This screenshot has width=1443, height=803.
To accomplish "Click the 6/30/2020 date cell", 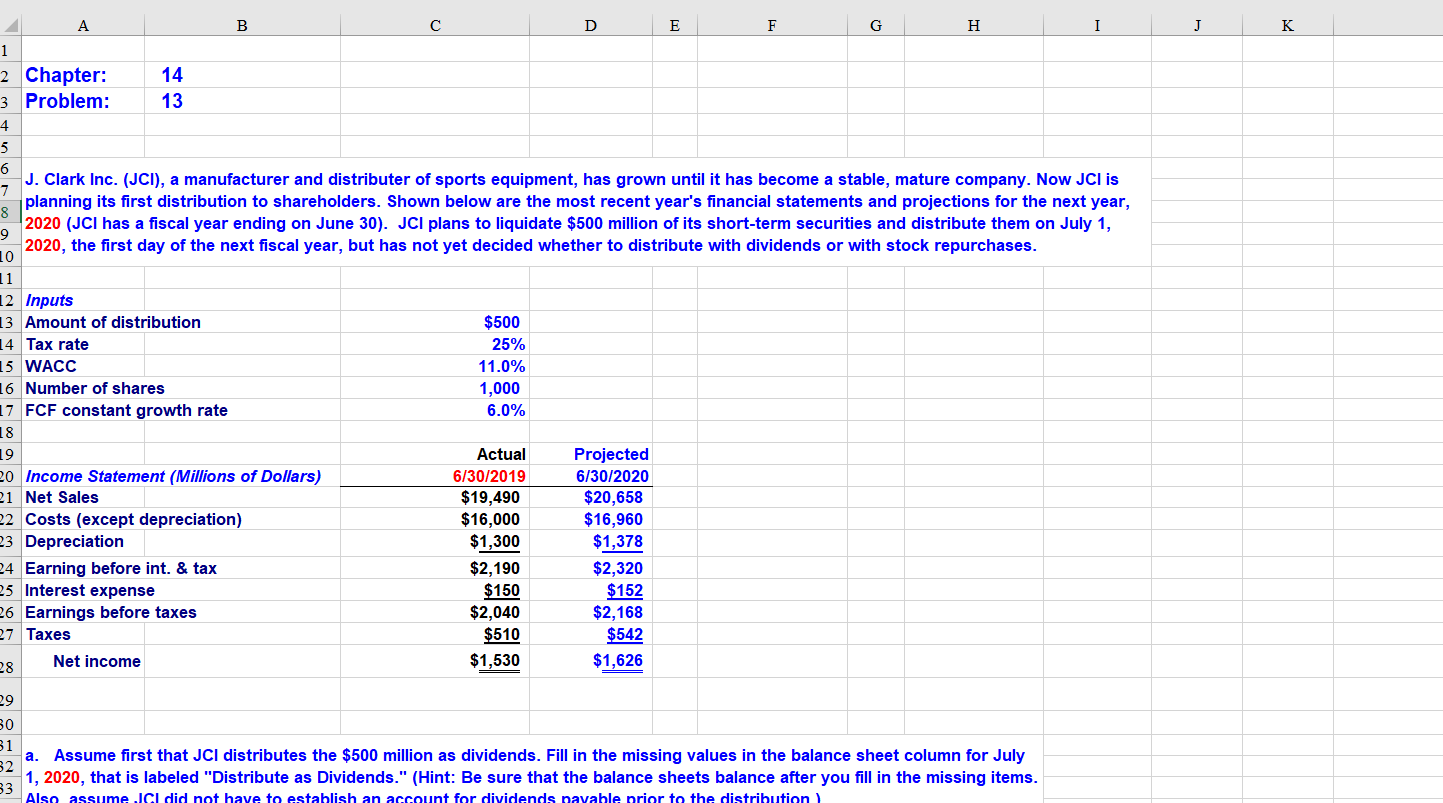I will (x=612, y=476).
